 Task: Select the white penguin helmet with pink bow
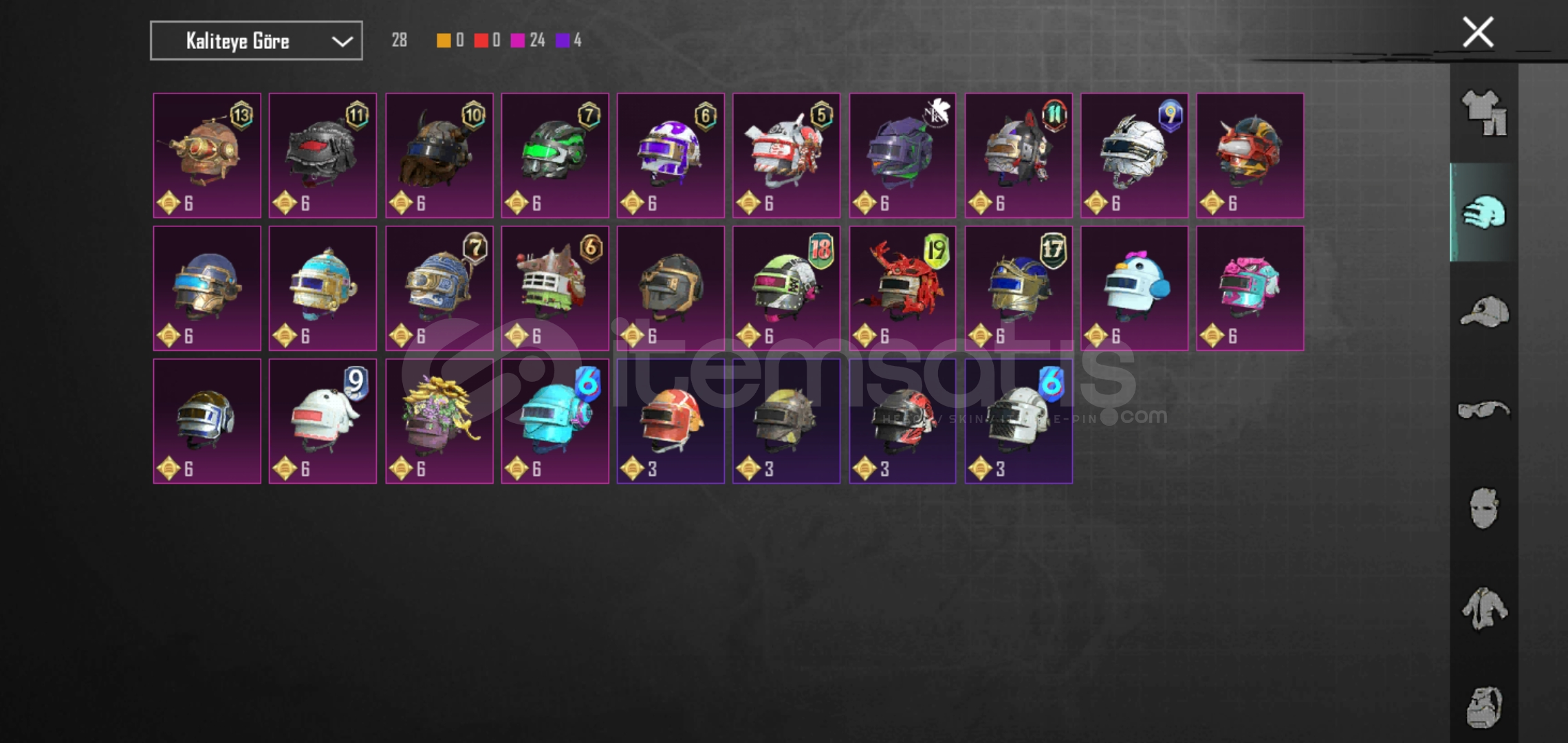pos(1134,288)
